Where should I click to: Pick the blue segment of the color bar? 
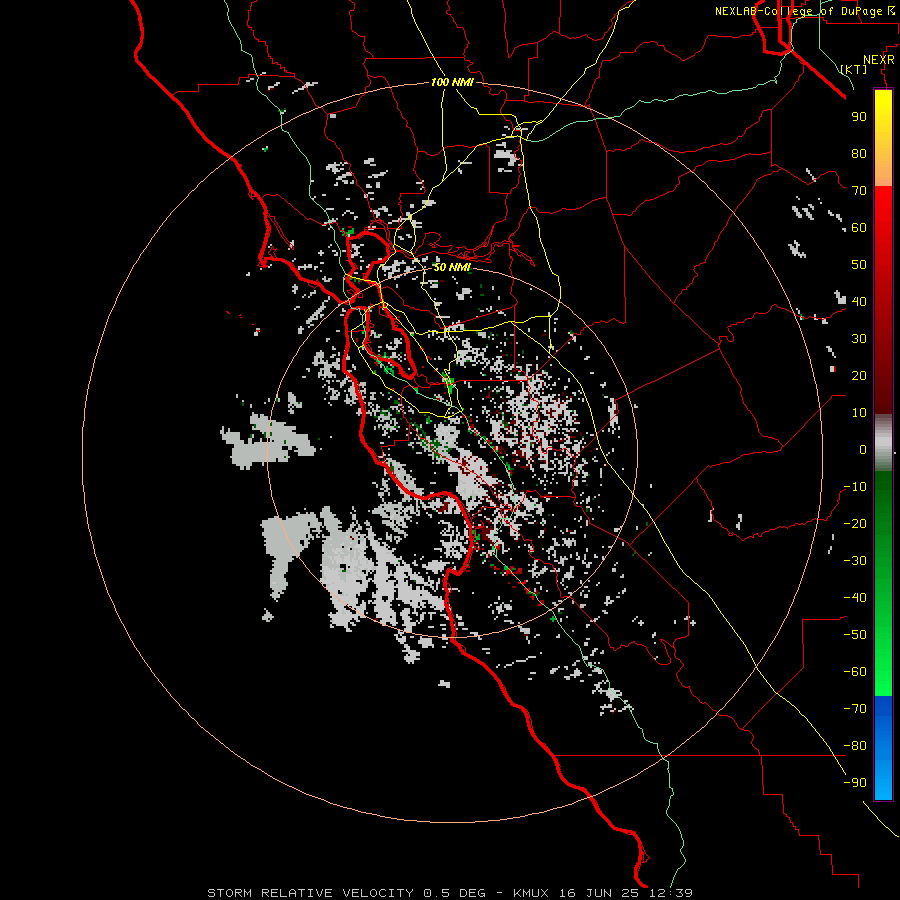click(883, 747)
